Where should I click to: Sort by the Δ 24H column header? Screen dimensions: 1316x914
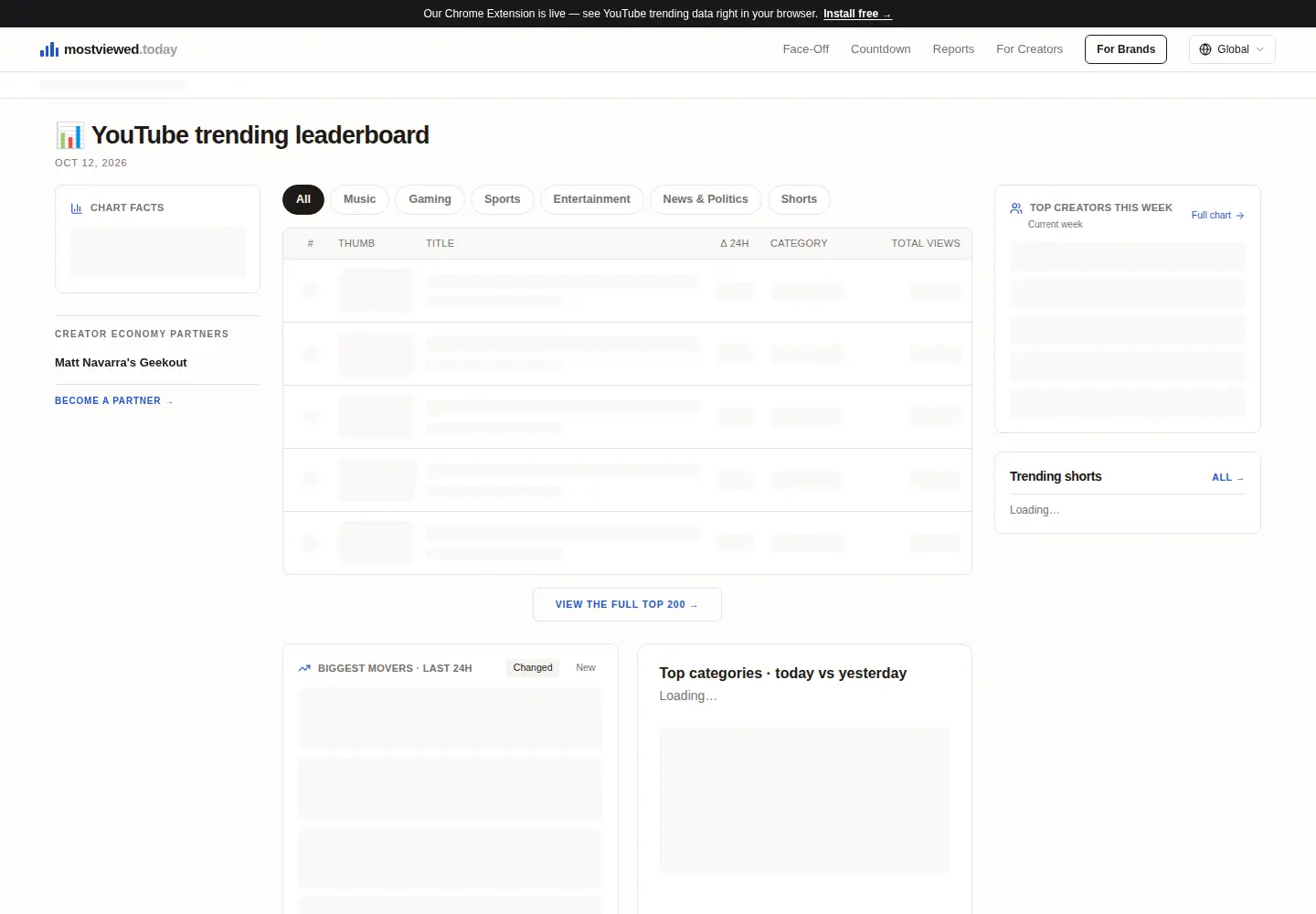tap(734, 244)
